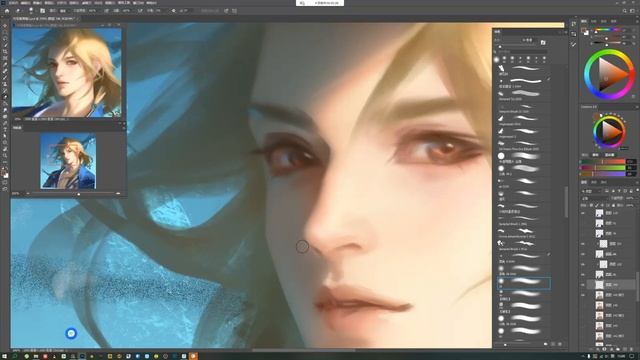Select the first brush preset in the brush list

[x=524, y=69]
